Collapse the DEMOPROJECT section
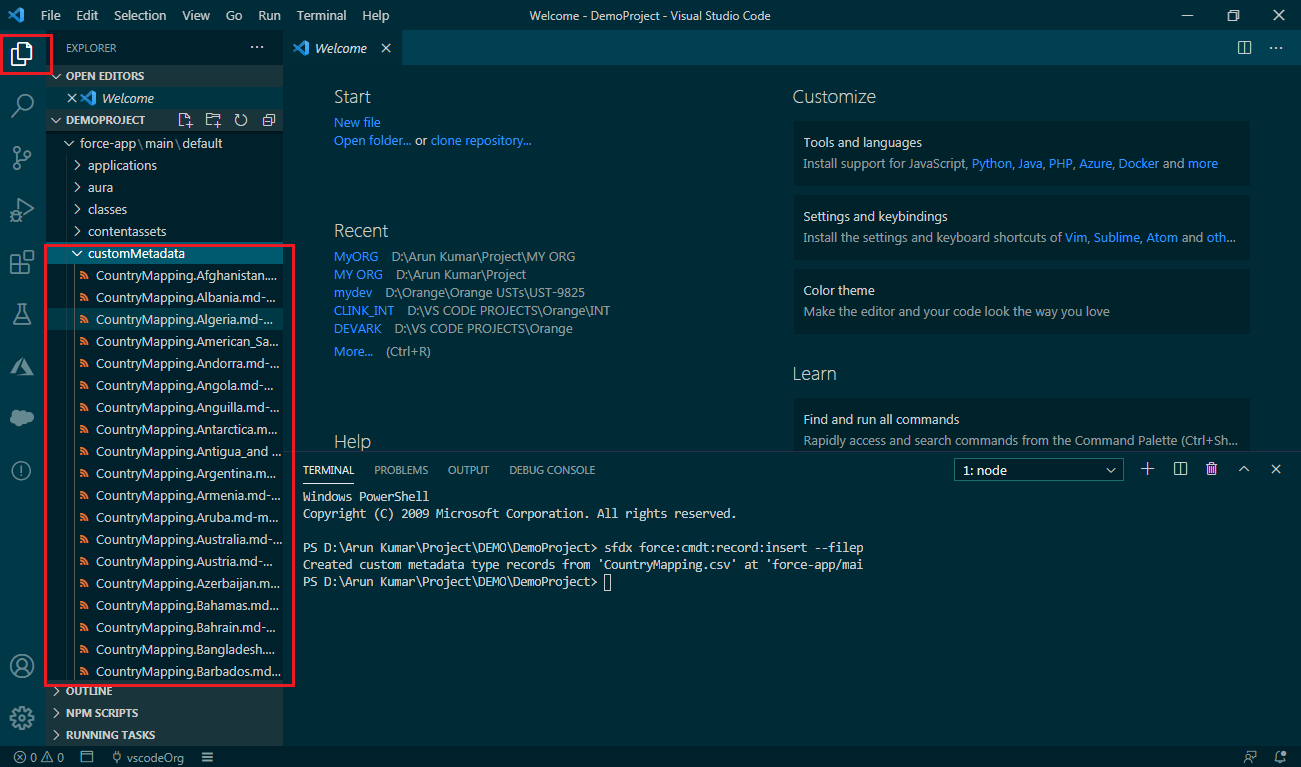Screen dimensions: 1301x767 click(x=105, y=120)
